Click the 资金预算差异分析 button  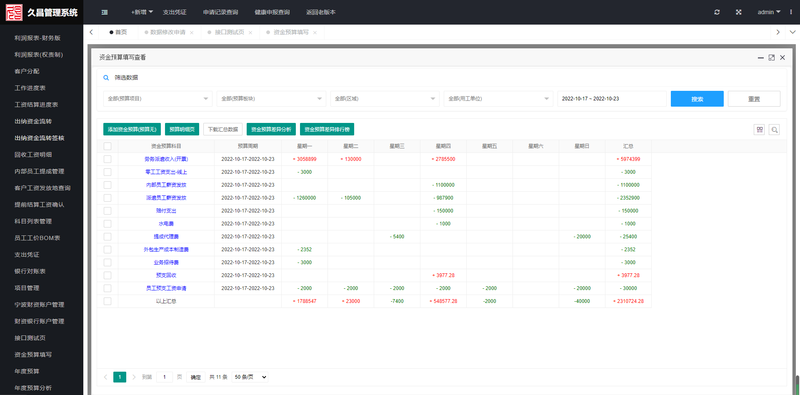click(271, 130)
